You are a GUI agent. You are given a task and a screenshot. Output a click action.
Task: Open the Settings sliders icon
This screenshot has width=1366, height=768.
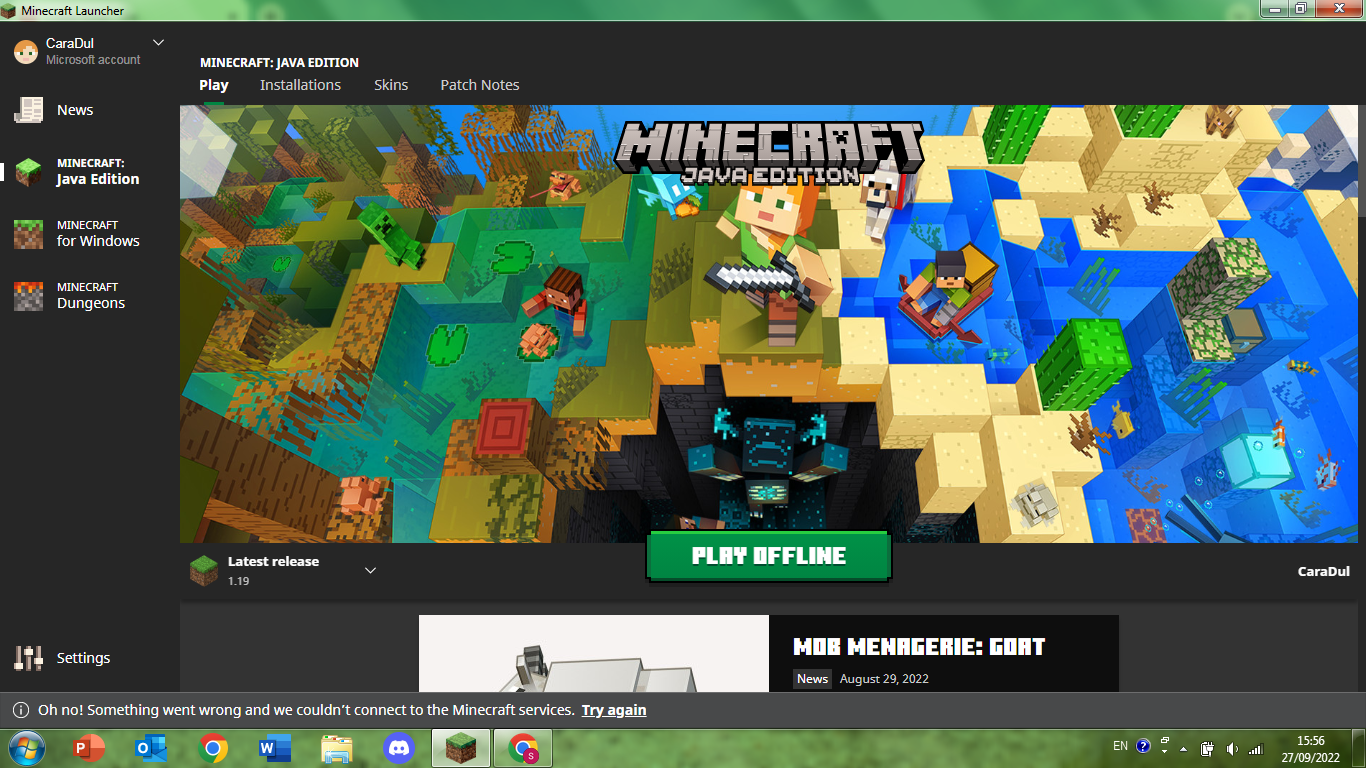28,658
